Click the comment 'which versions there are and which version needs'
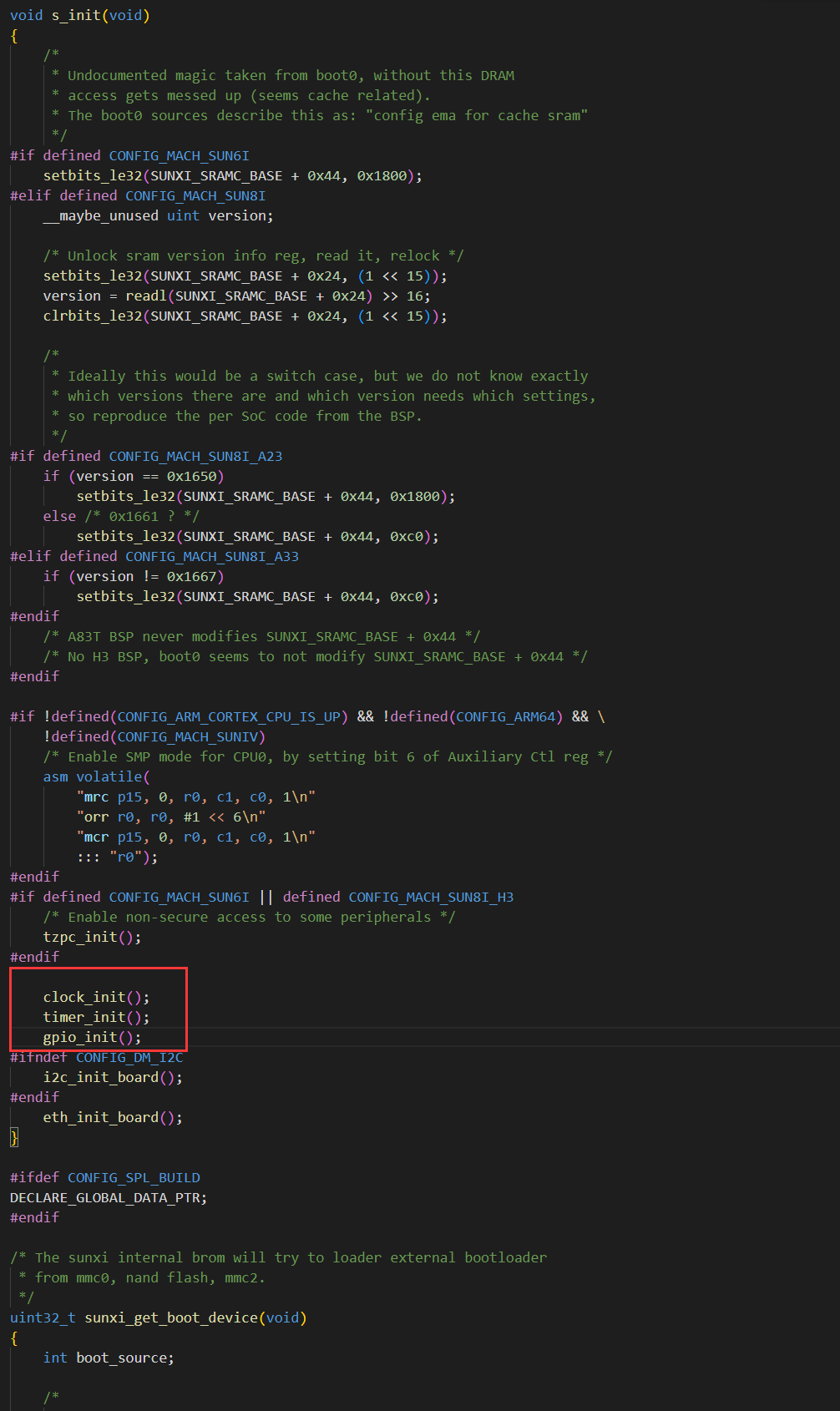Screen dimensions: 840x1411 [324, 396]
